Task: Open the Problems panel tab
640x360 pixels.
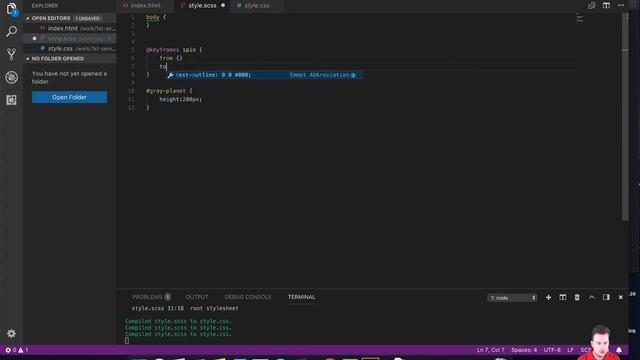Action: click(x=151, y=297)
